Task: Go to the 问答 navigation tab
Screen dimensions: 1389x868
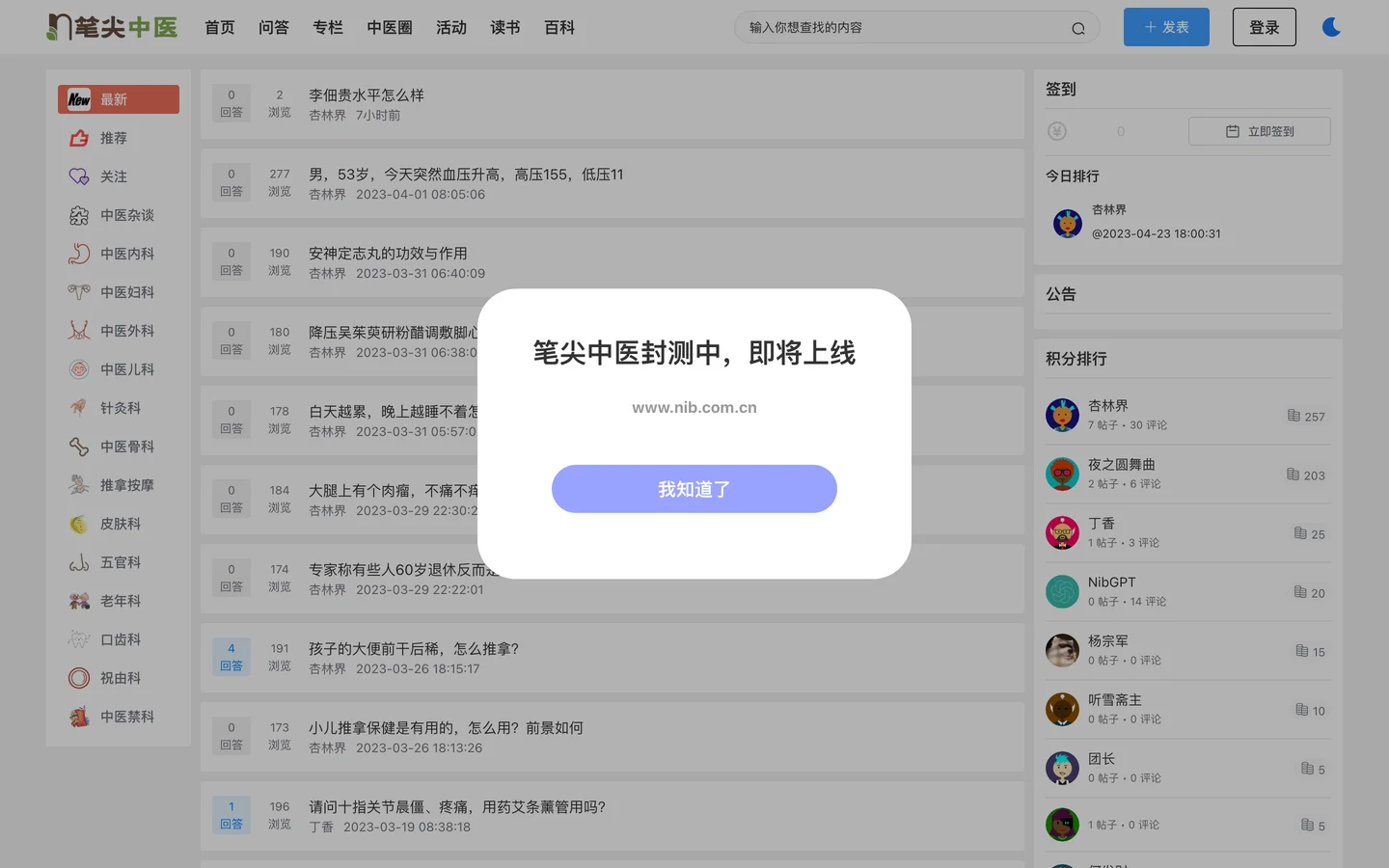Action: (274, 28)
